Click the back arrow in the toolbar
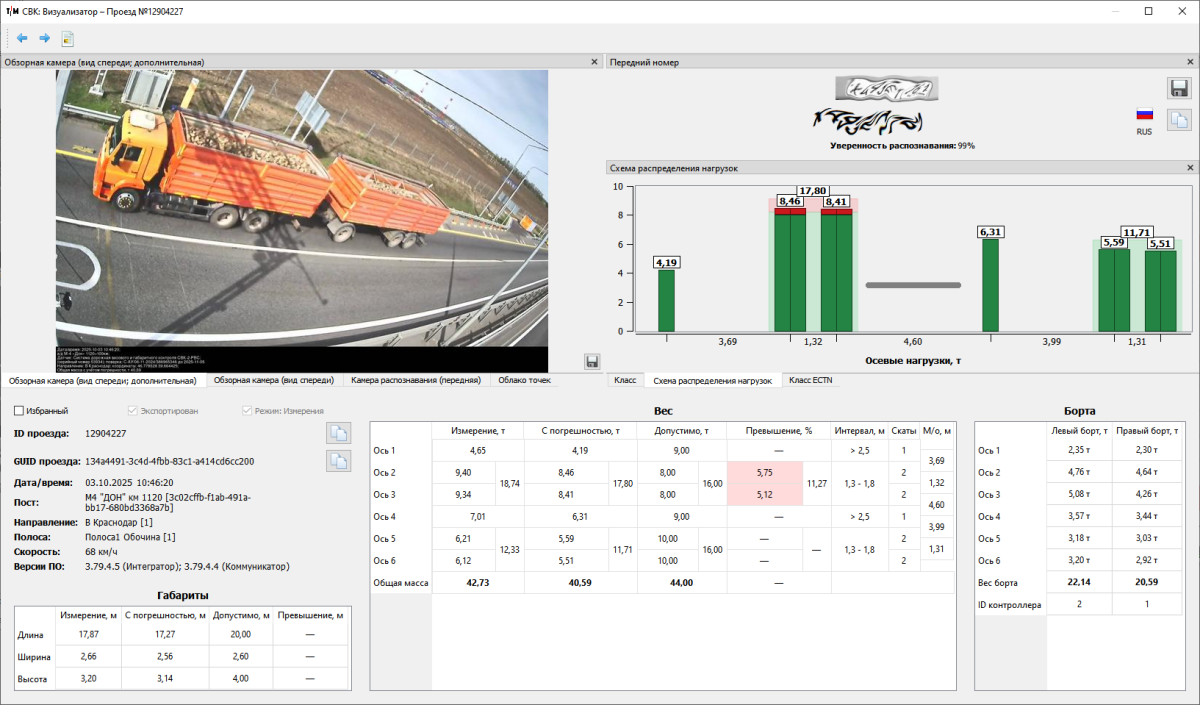Viewport: 1200px width, 705px height. pos(22,39)
